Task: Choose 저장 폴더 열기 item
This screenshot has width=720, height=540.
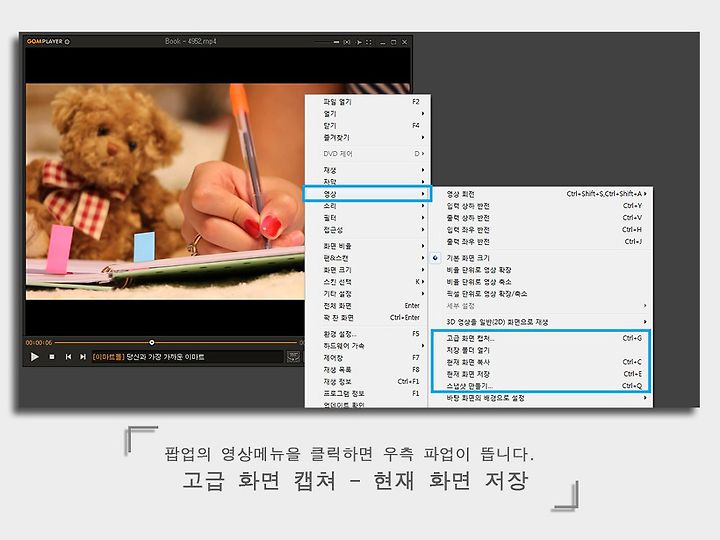Action: (x=540, y=350)
